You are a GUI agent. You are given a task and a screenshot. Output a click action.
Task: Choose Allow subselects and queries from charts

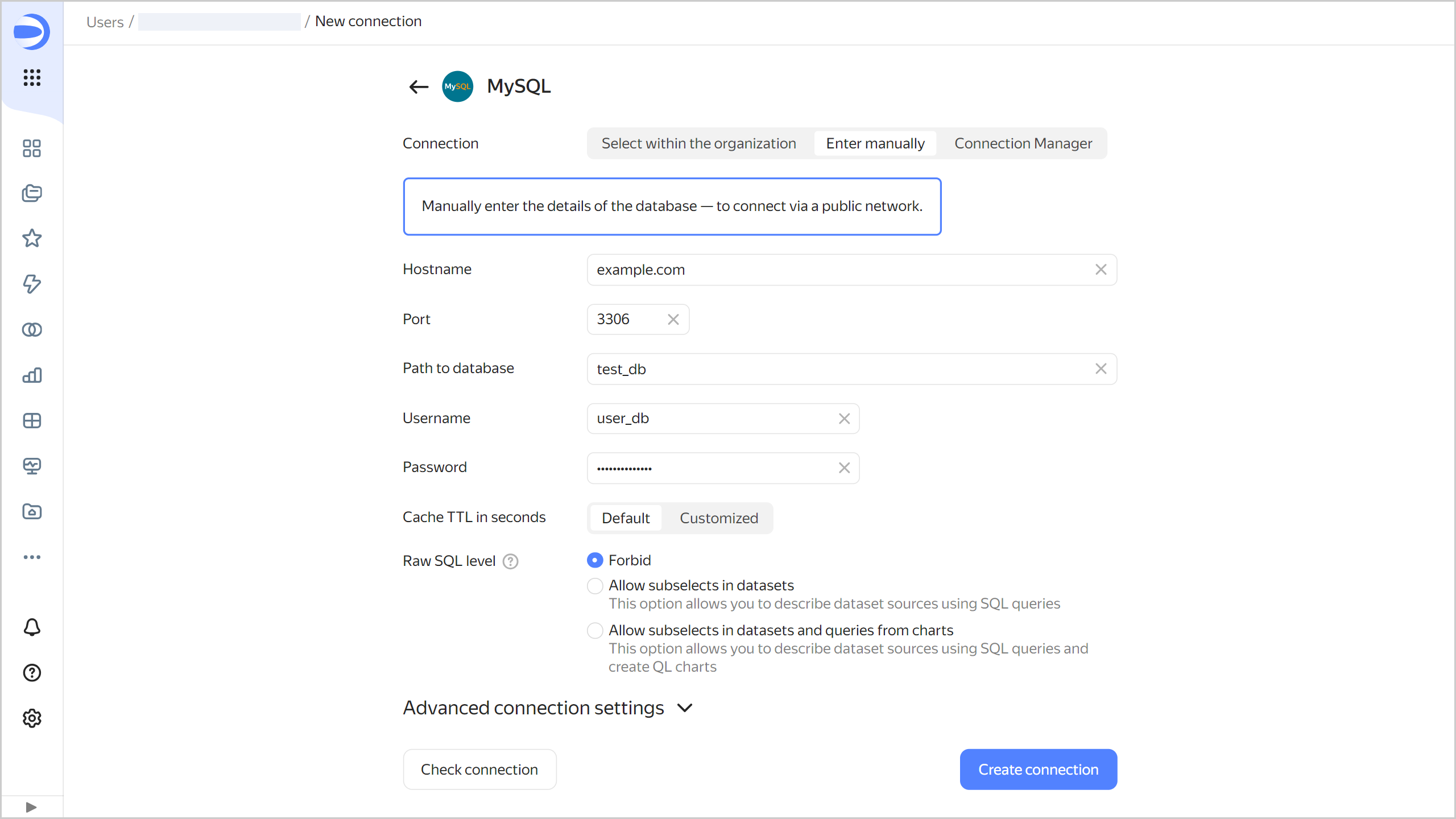click(595, 630)
